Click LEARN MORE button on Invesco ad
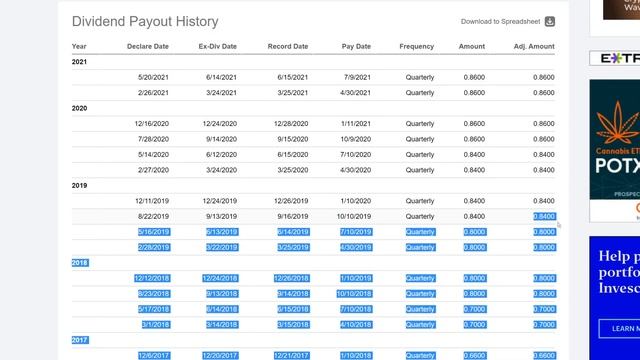Viewport: 640px width, 360px height. tap(619, 329)
